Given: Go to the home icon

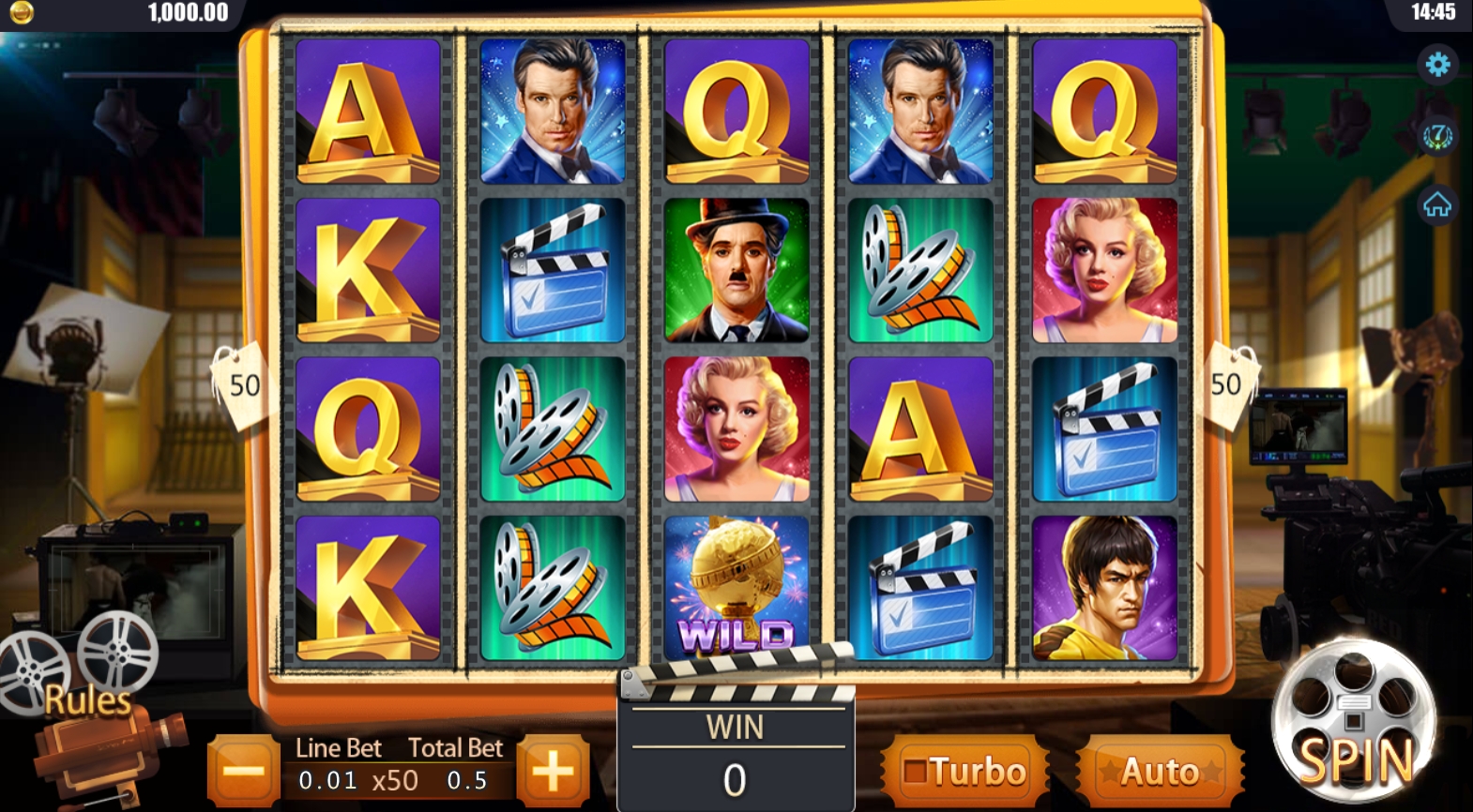Looking at the screenshot, I should 1437,203.
